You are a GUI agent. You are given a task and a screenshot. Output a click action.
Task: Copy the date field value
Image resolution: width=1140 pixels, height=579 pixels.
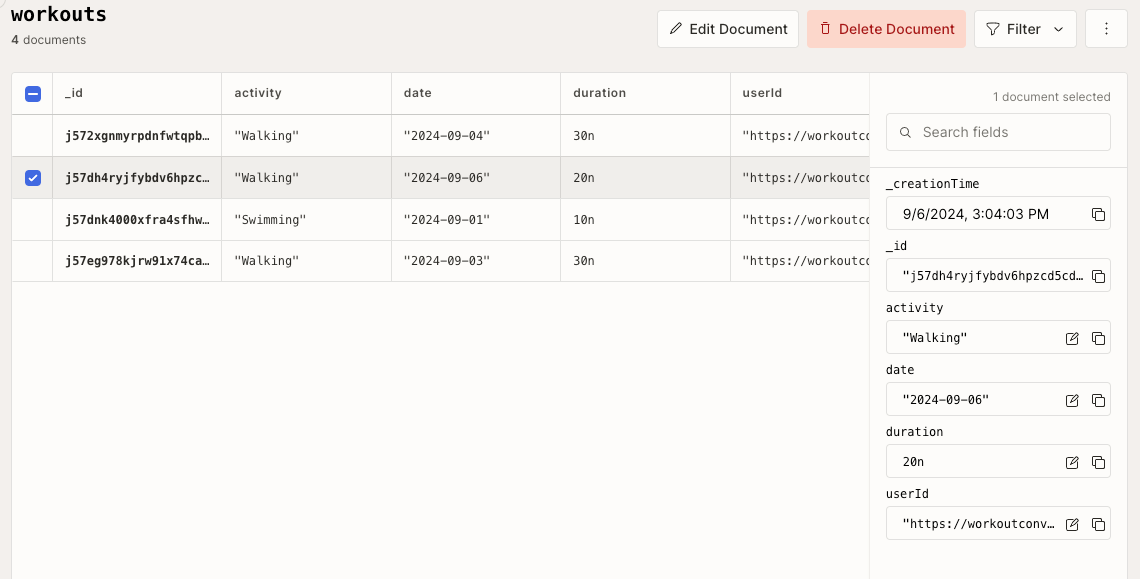(x=1099, y=400)
